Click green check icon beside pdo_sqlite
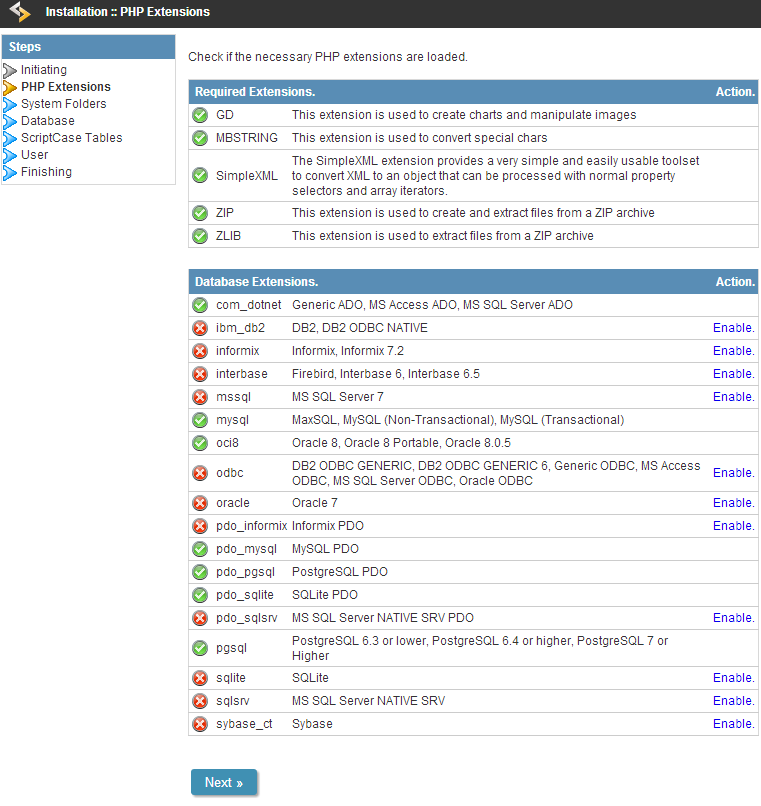 pos(200,595)
